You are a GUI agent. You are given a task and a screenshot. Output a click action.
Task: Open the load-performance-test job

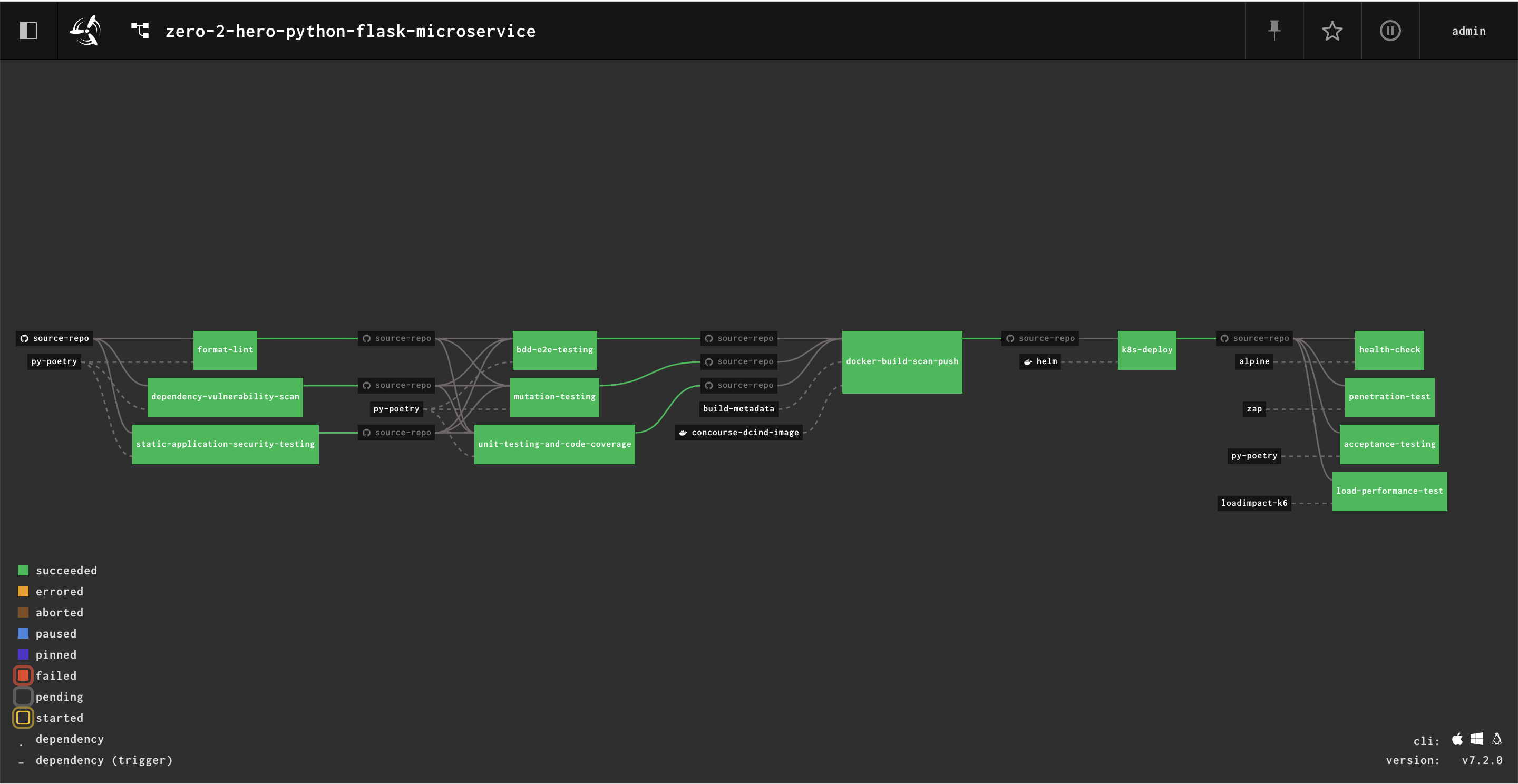point(1389,491)
